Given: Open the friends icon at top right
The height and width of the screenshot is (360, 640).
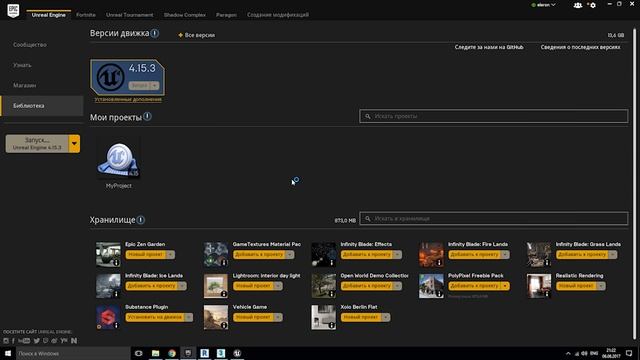Looking at the screenshot, I should (578, 5).
